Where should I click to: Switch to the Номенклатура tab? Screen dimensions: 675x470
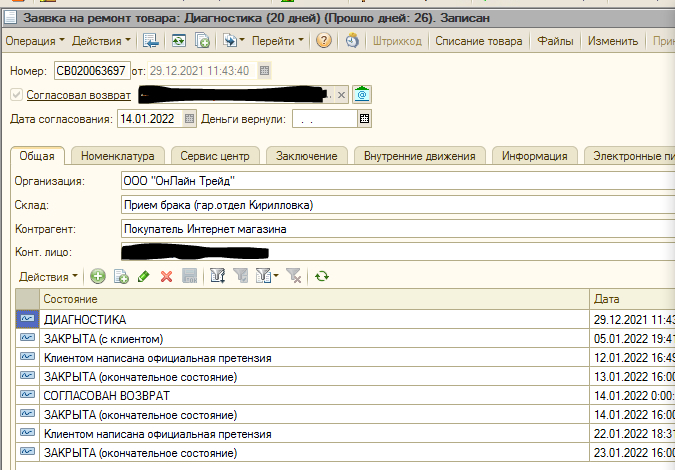tap(118, 156)
